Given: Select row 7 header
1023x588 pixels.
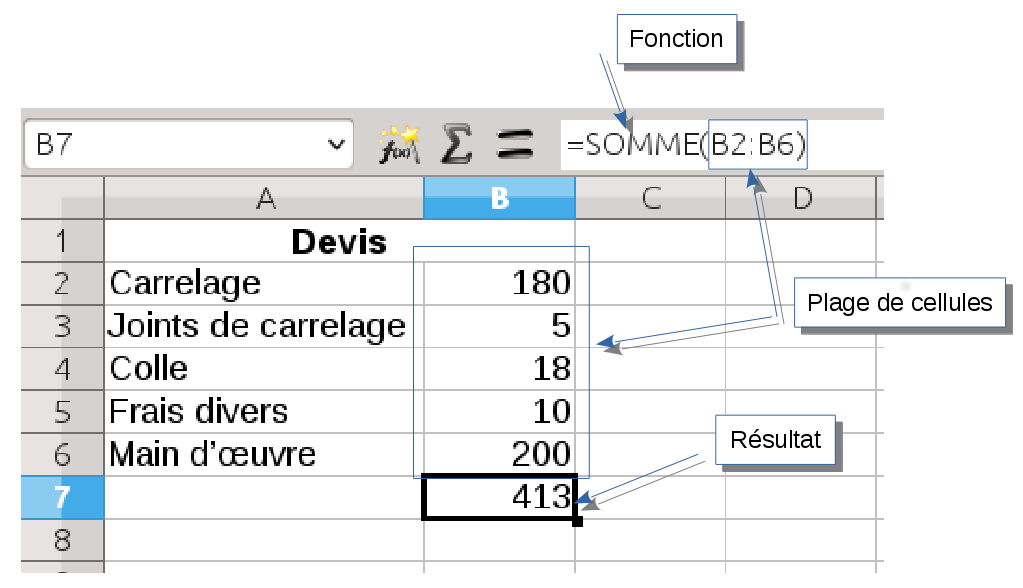Looking at the screenshot, I should [x=62, y=497].
